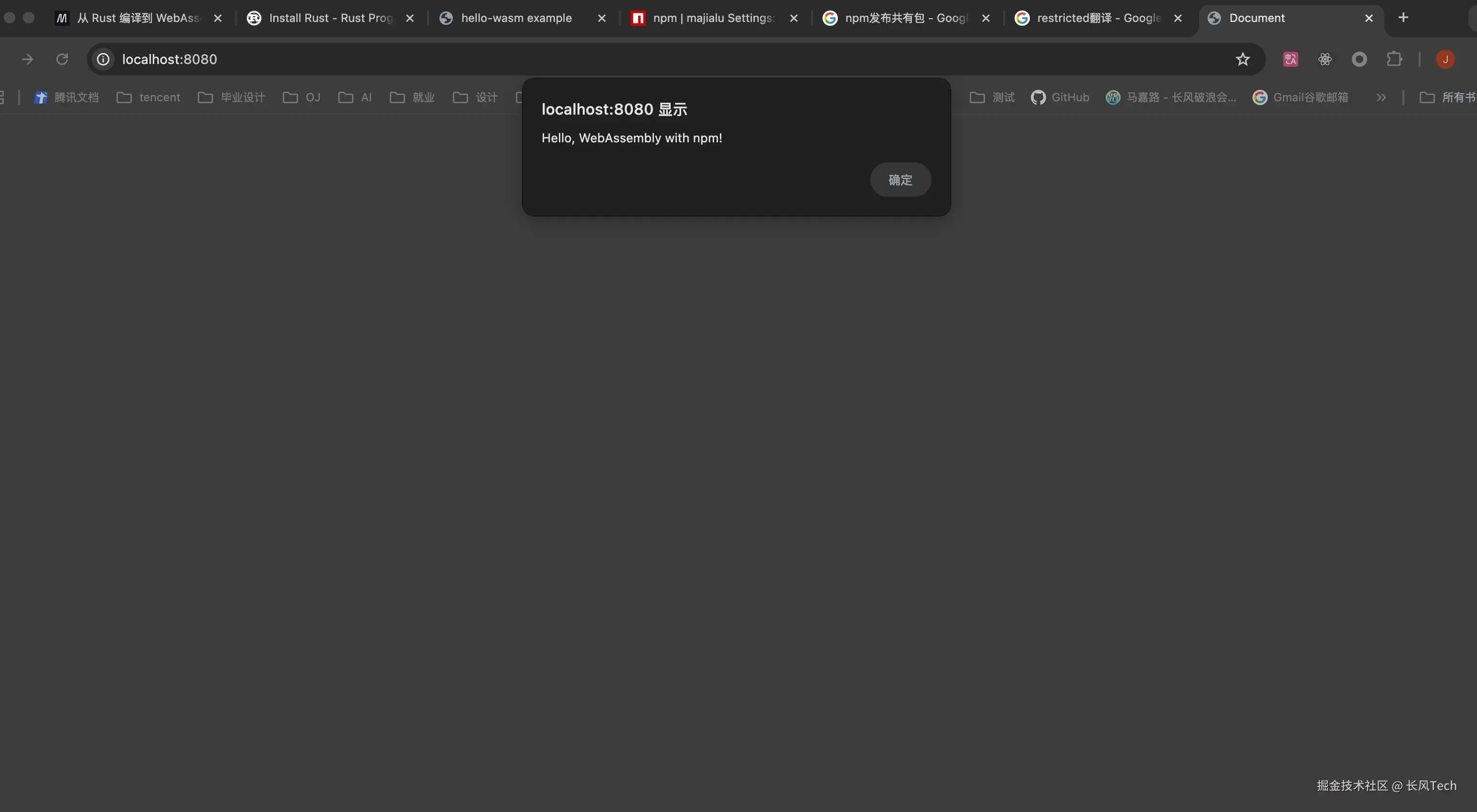Open the 测试 bookmark folder
1477x812 pixels.
992,97
